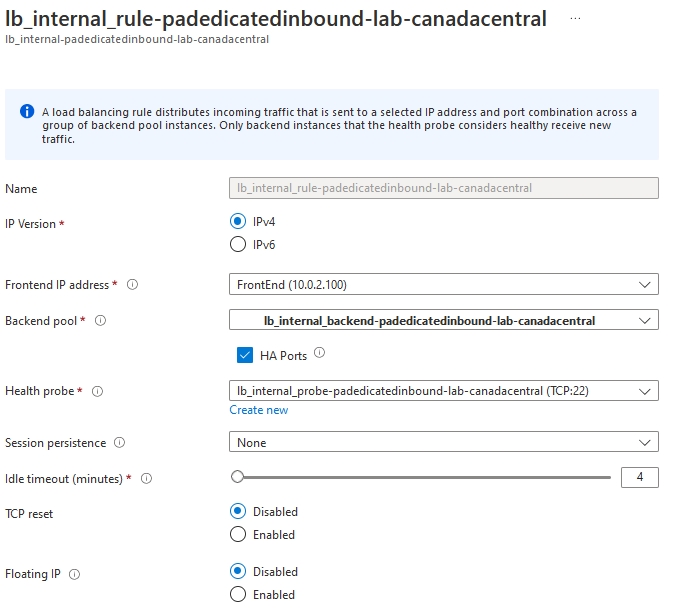The width and height of the screenshot is (677, 616).
Task: Open the Session persistence dropdown
Action: coord(443,442)
